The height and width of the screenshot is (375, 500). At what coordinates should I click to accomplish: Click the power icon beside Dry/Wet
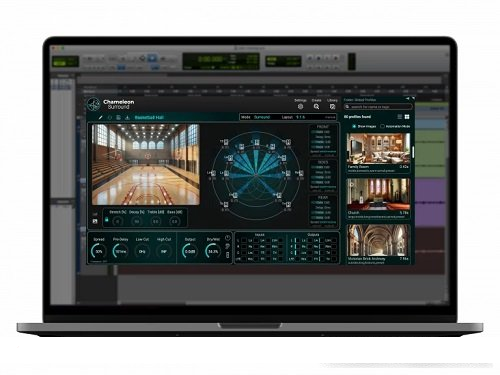[228, 238]
